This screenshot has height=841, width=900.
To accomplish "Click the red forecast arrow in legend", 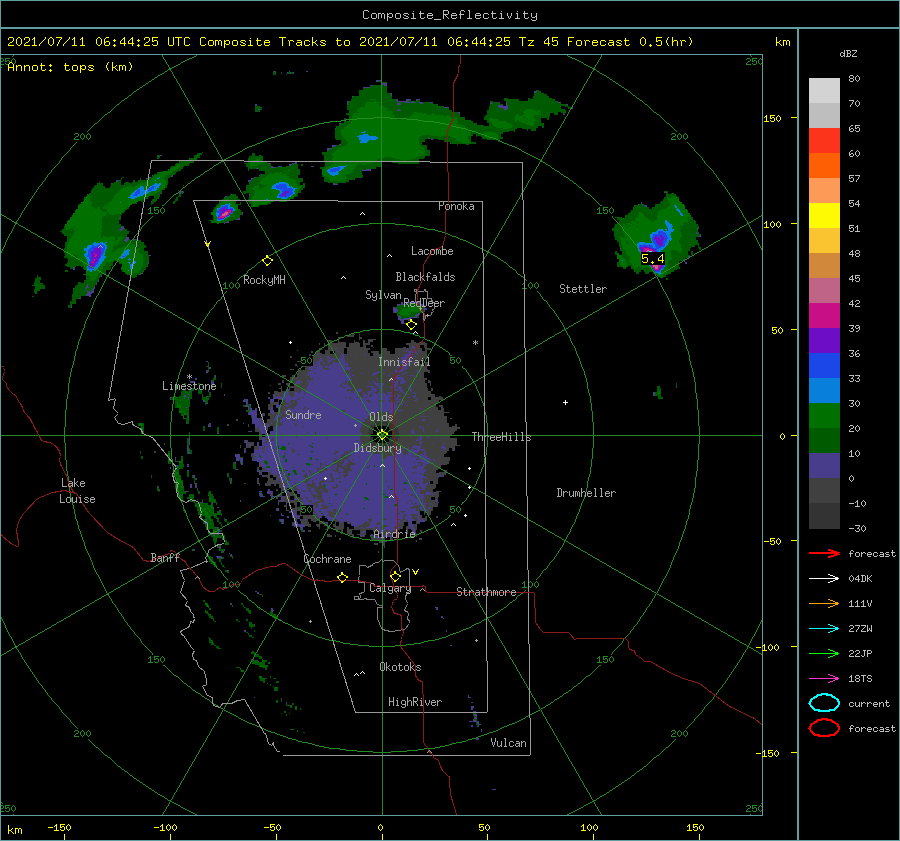I will [x=824, y=553].
